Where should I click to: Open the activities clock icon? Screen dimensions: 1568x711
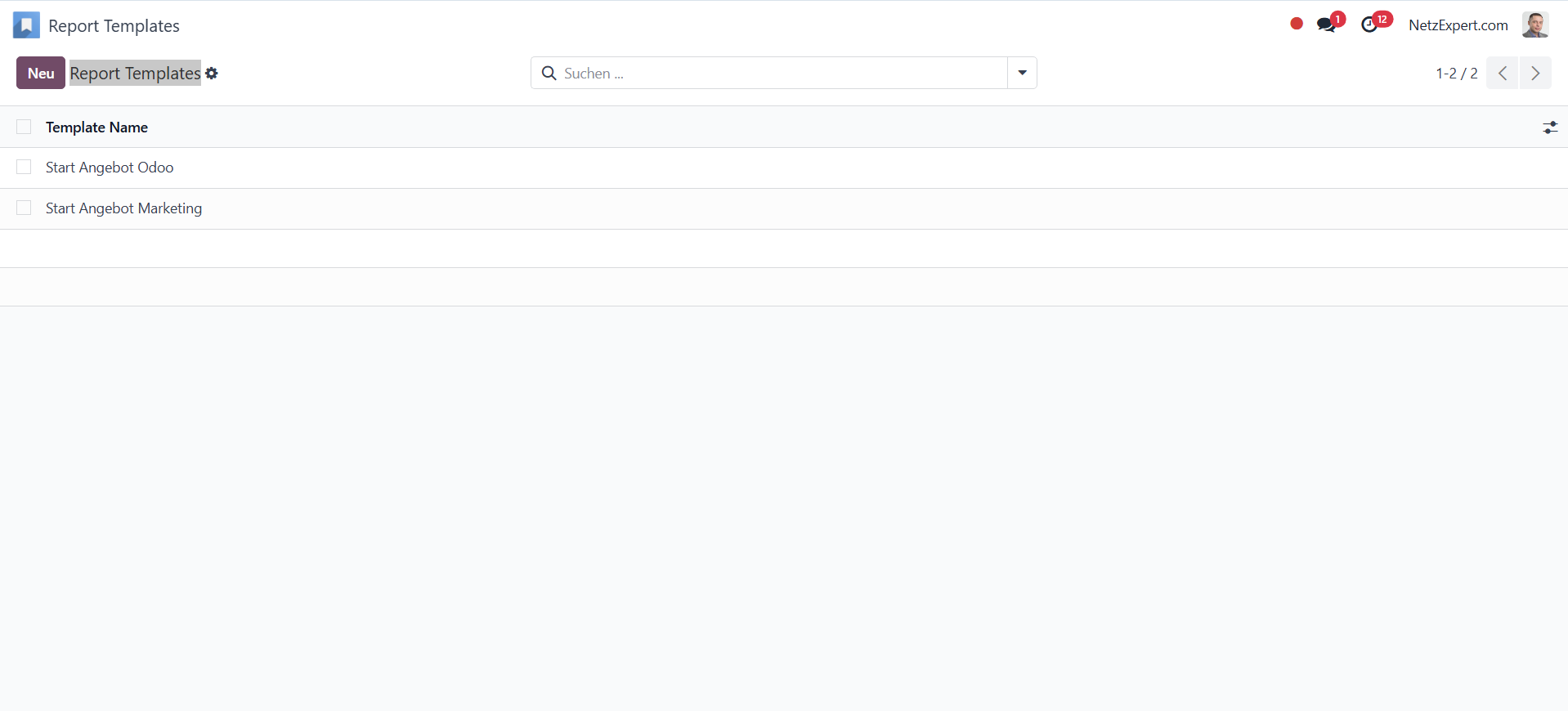[1369, 25]
